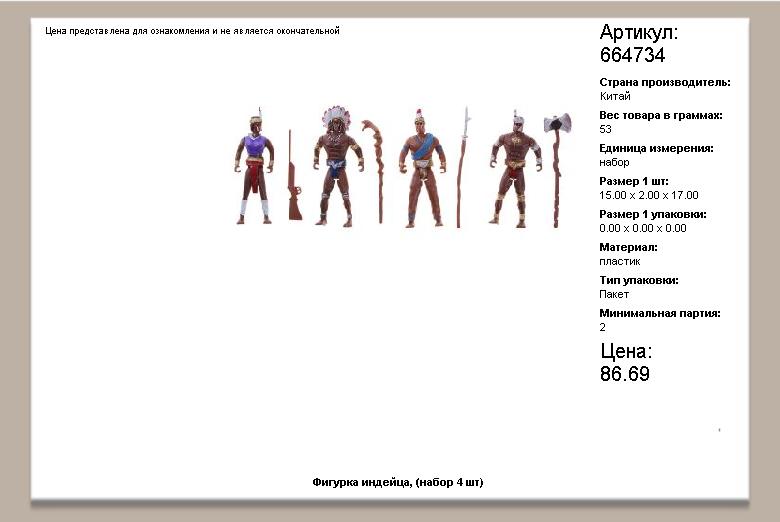Screen dimensions: 780x522
Task: Click the product weight value 53
Action: point(606,129)
